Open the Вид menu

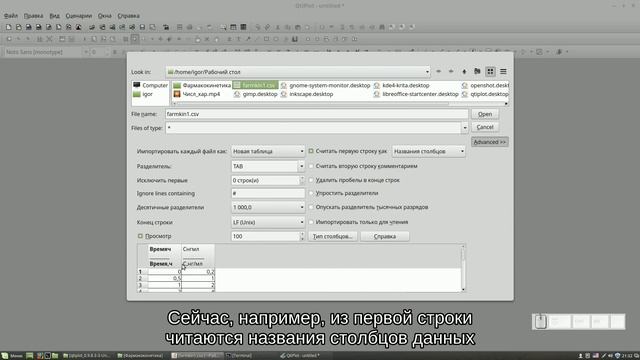point(54,16)
